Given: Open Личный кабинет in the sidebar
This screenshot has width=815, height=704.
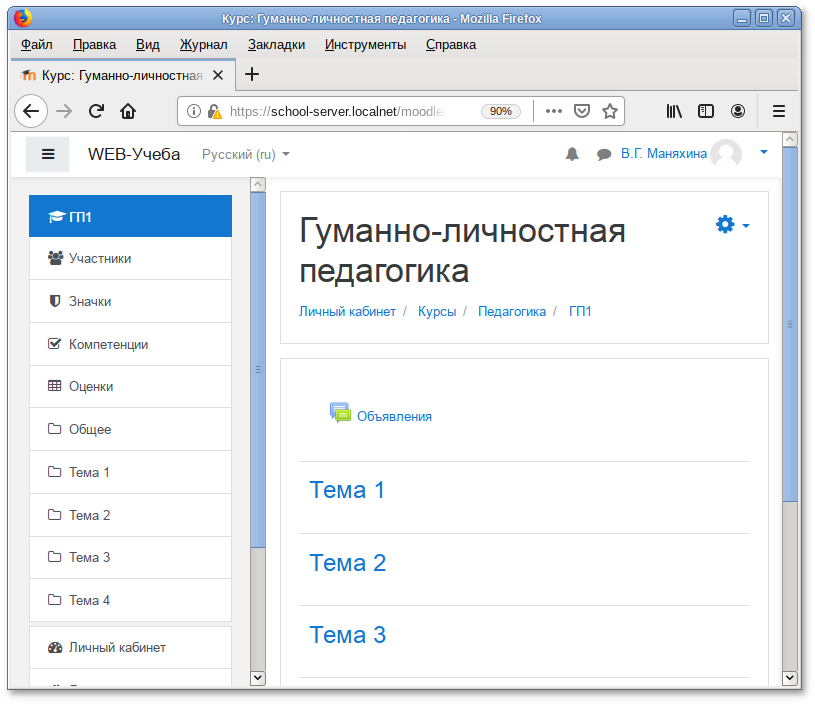Looking at the screenshot, I should [130, 647].
